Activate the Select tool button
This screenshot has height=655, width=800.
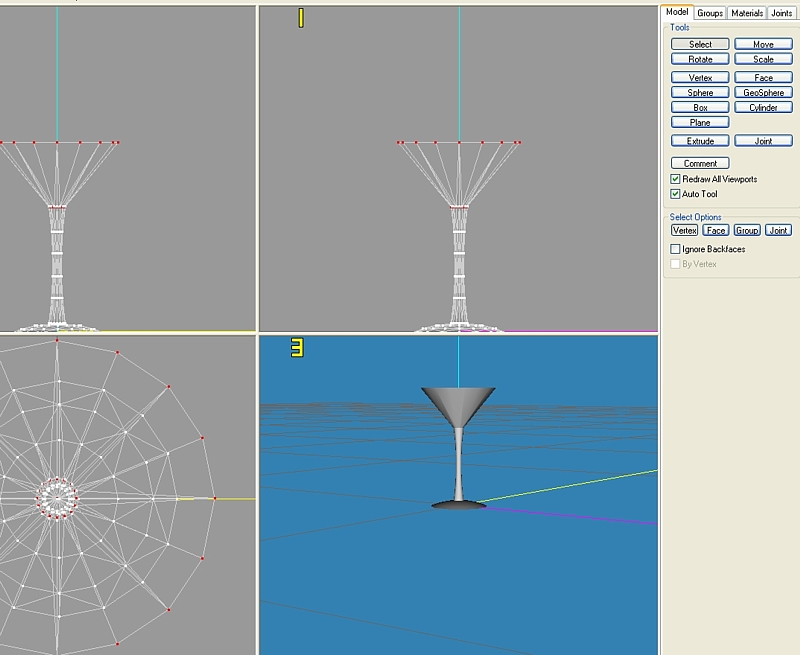tap(700, 44)
